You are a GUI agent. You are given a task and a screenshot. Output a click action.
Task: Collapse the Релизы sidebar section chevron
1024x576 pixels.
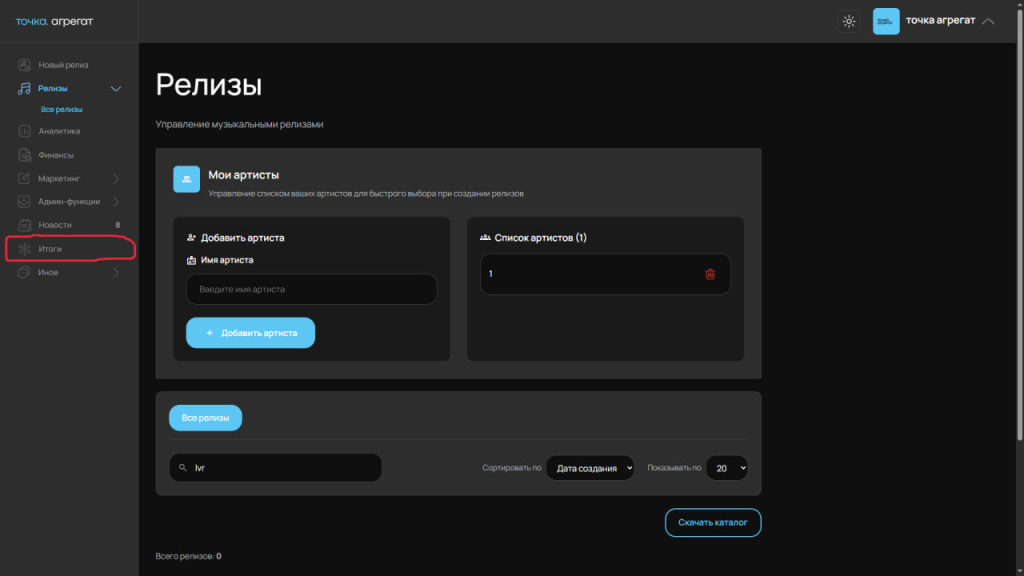tap(116, 89)
